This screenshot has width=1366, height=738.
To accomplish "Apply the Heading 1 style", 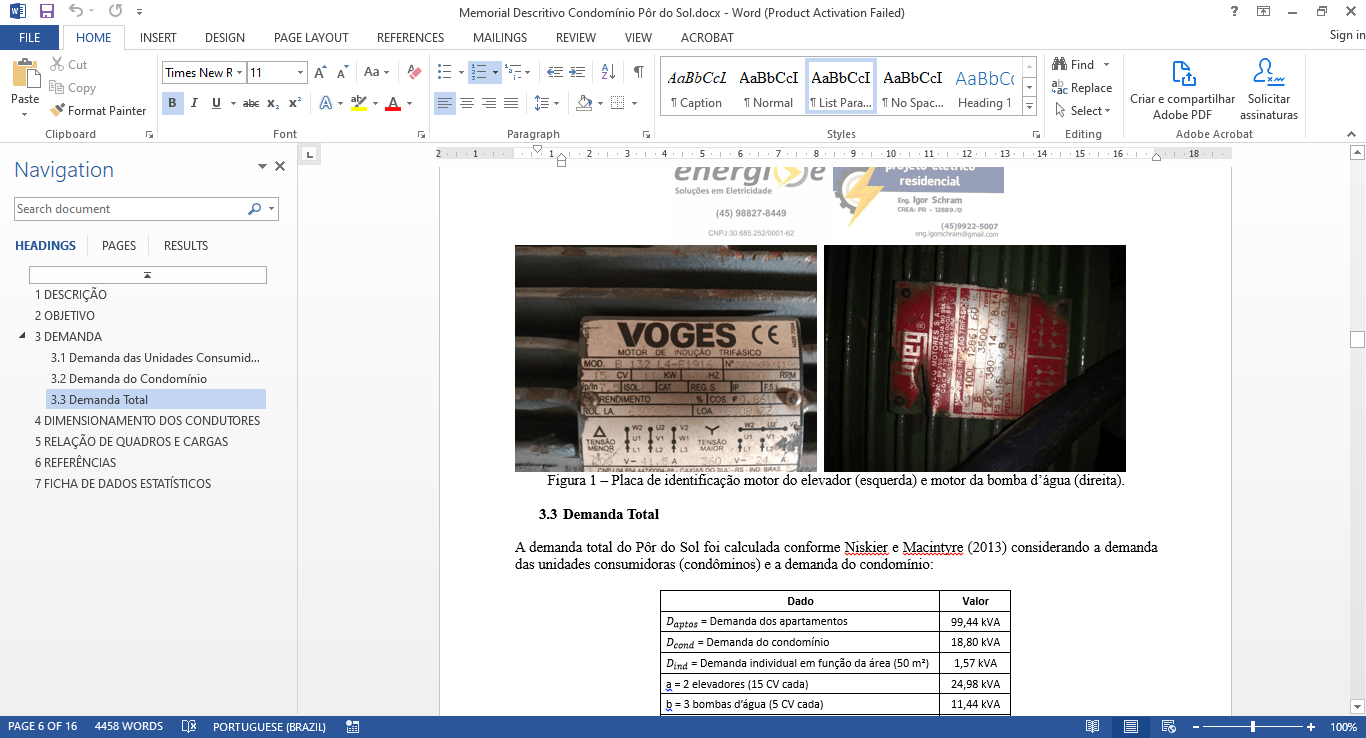I will [x=984, y=86].
